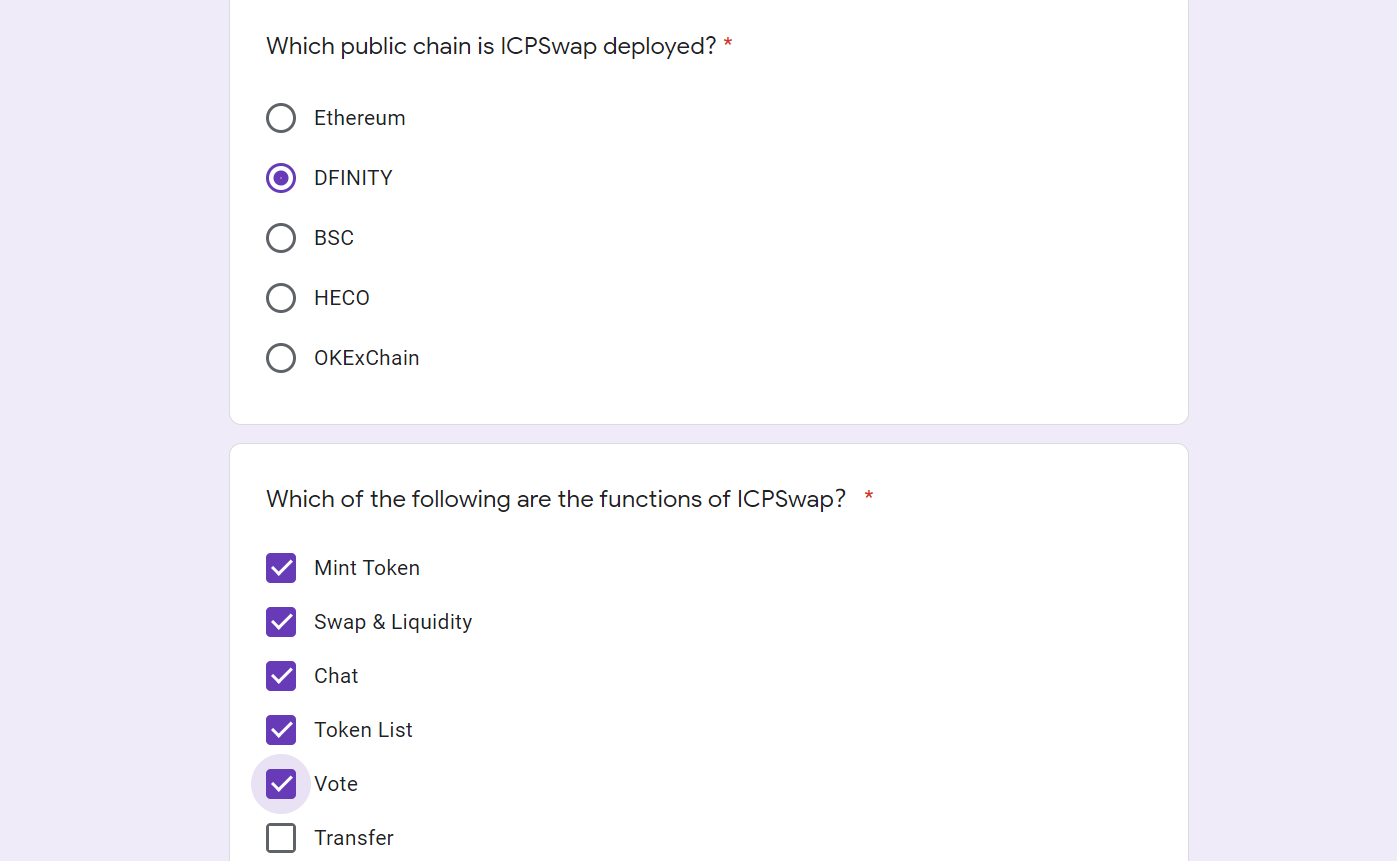Viewport: 1397px width, 861px height.
Task: Click the functions of ICPSwap question heading
Action: coord(556,498)
